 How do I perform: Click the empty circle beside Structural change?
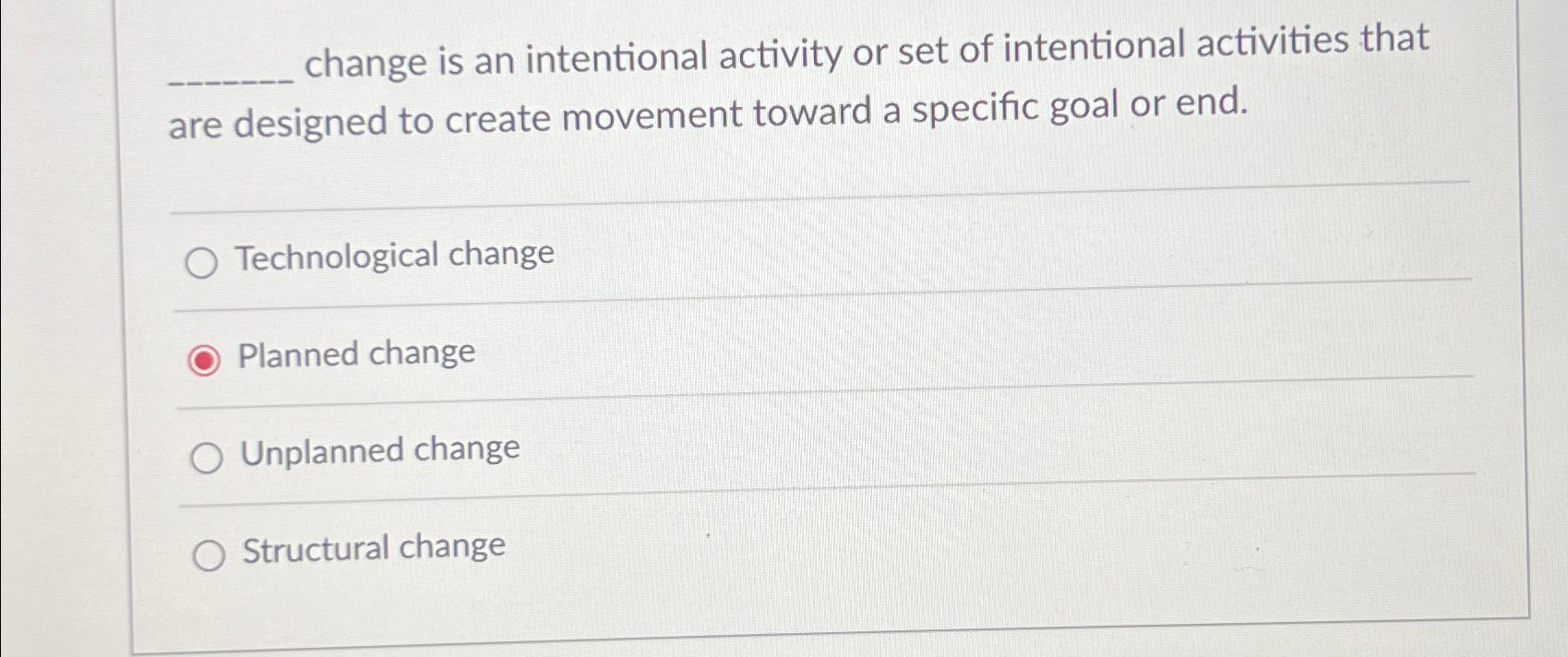210,554
